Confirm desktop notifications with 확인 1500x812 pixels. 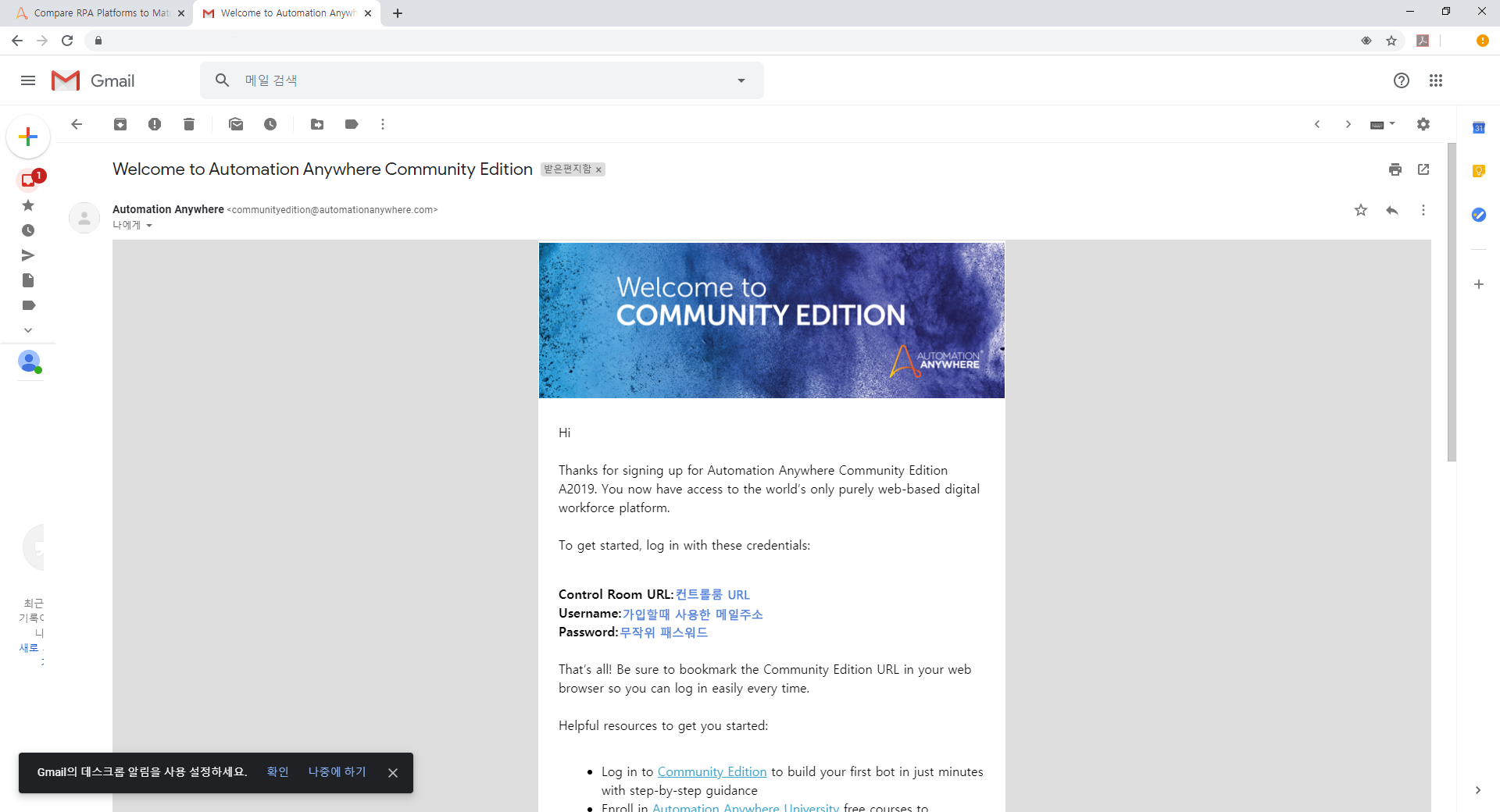pyautogui.click(x=277, y=772)
